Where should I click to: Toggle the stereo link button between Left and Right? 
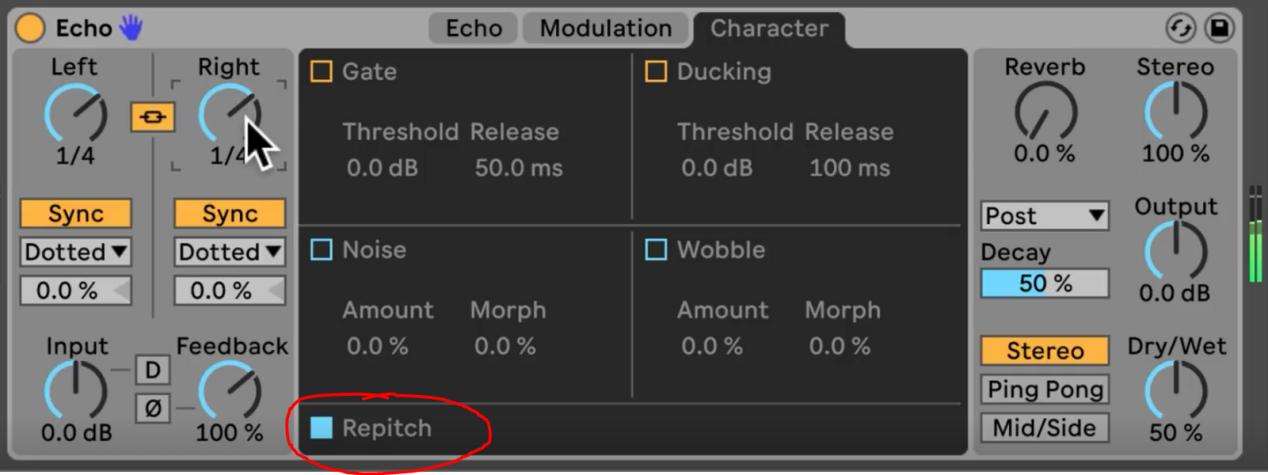tap(153, 118)
